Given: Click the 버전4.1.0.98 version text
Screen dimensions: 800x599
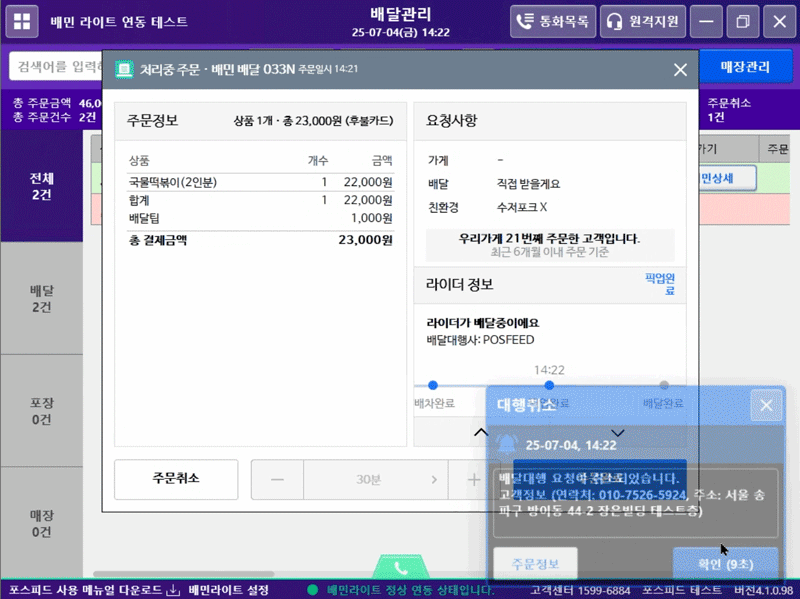Looking at the screenshot, I should [x=763, y=590].
